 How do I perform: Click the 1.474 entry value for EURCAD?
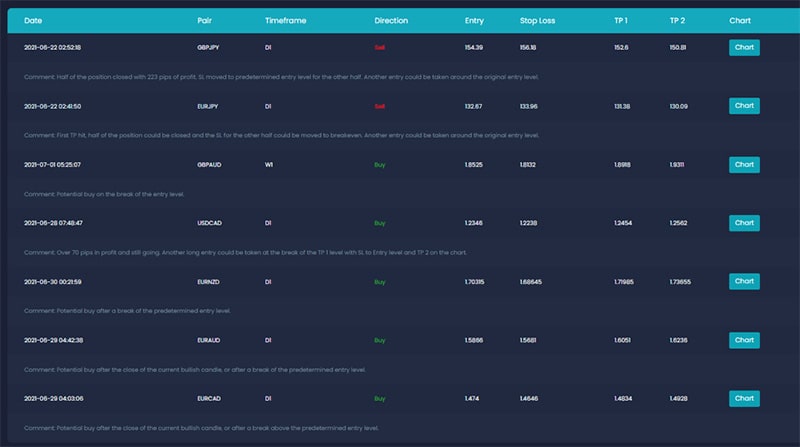(x=473, y=399)
